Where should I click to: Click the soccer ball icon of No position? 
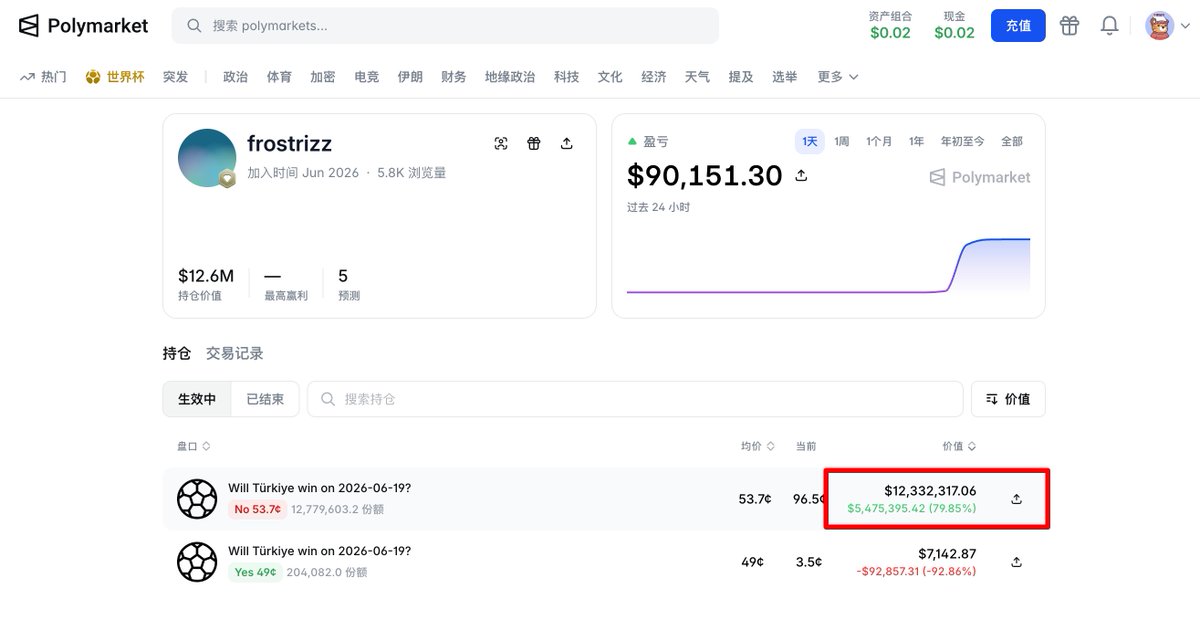(197, 499)
